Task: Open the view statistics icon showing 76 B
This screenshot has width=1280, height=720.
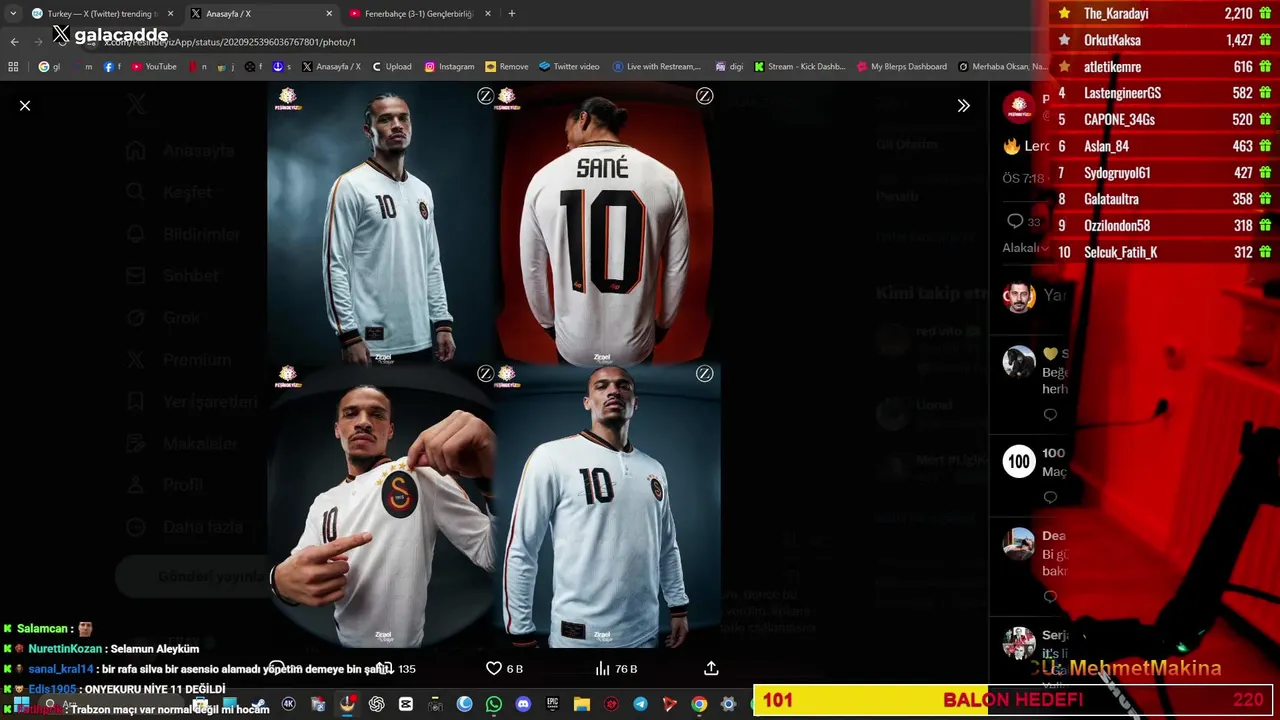Action: [x=602, y=668]
